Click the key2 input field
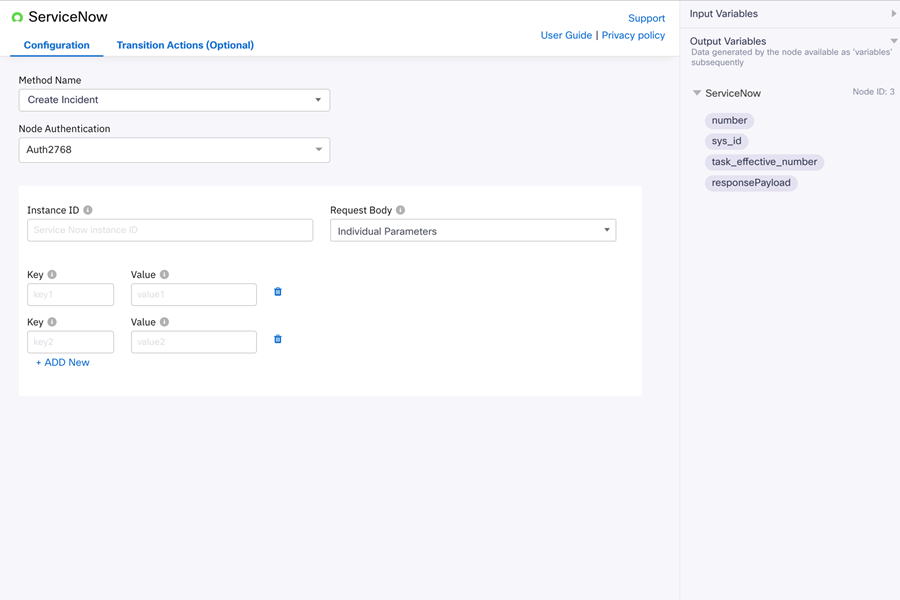This screenshot has height=600, width=900. (x=71, y=342)
